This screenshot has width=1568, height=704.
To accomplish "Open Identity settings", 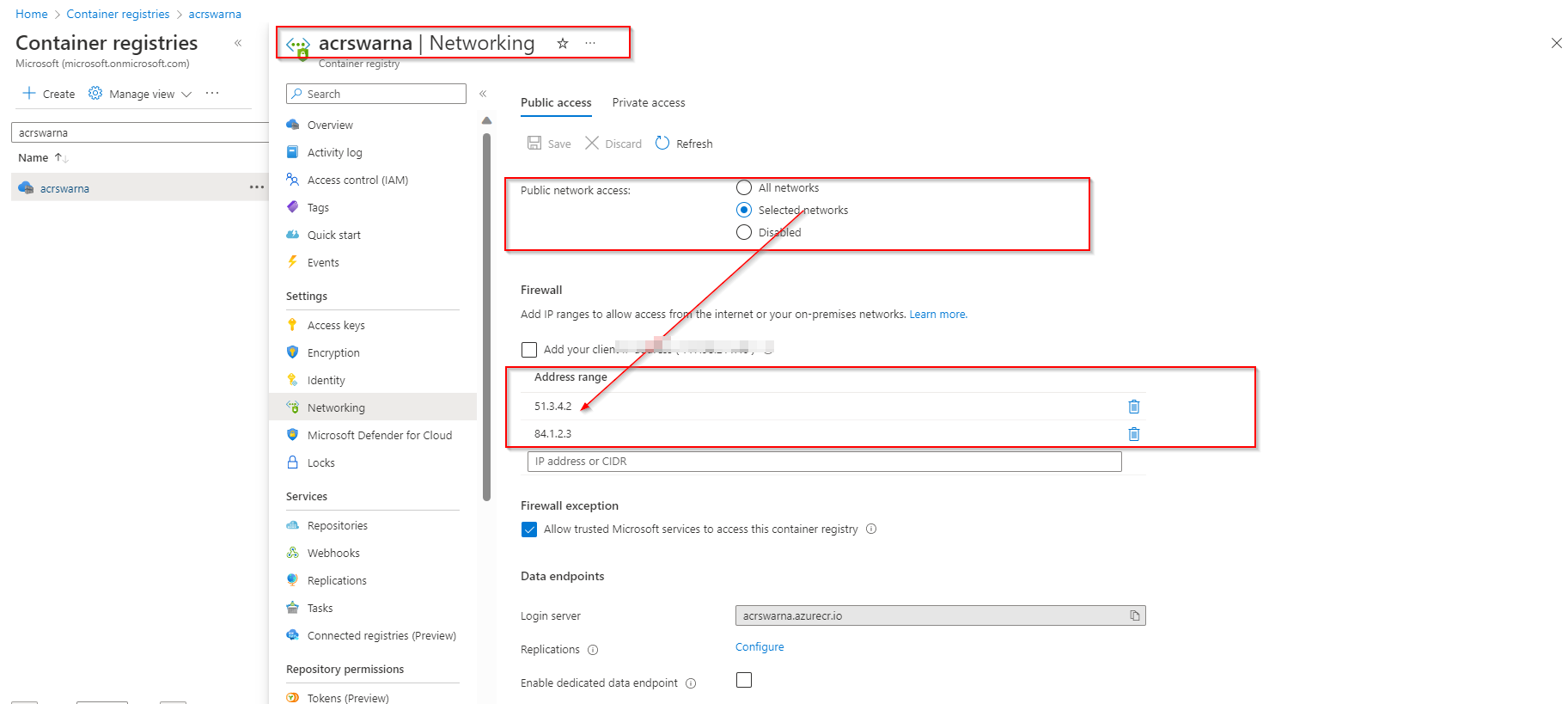I will pyautogui.click(x=326, y=380).
